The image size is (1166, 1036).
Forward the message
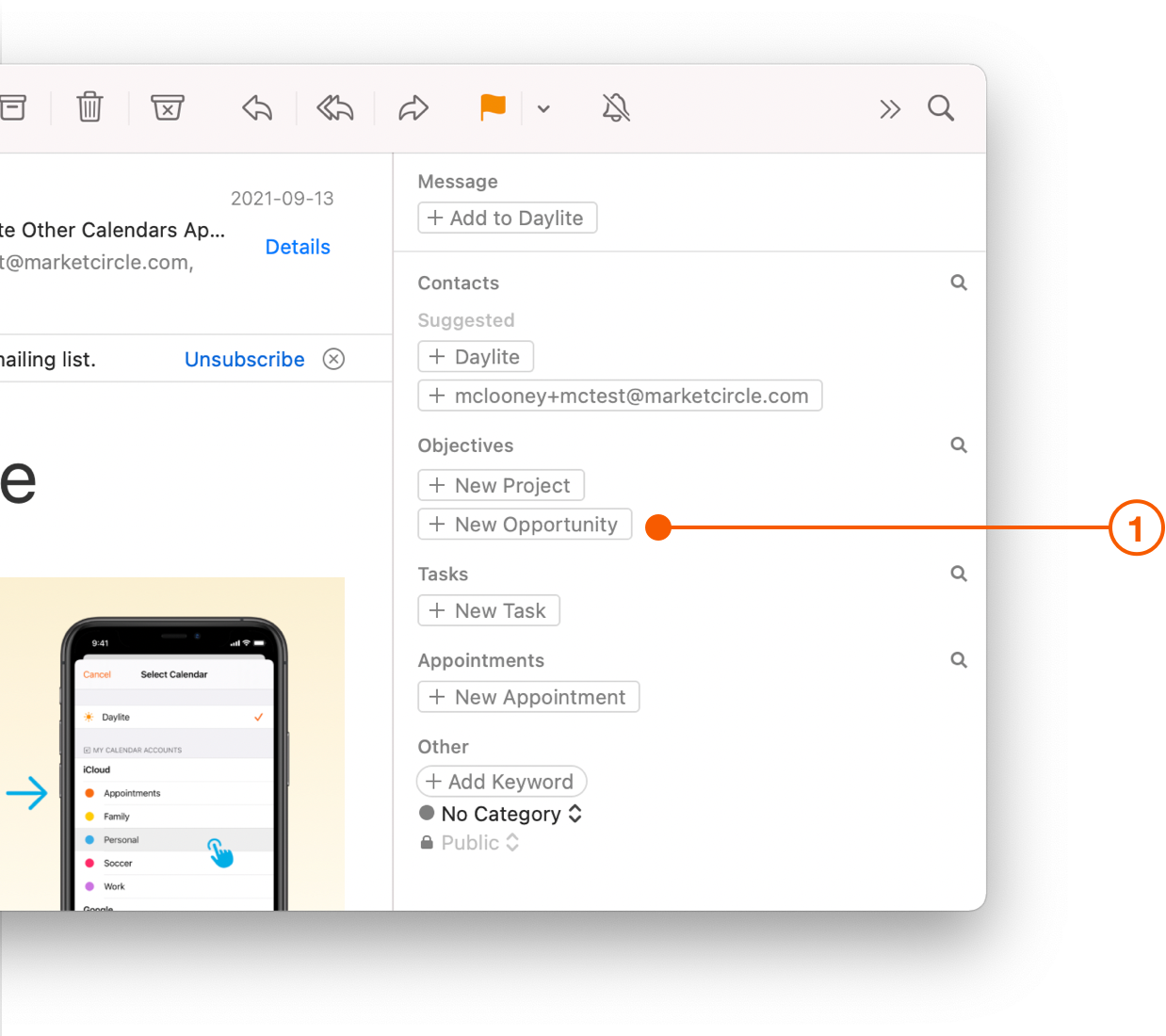click(x=413, y=108)
